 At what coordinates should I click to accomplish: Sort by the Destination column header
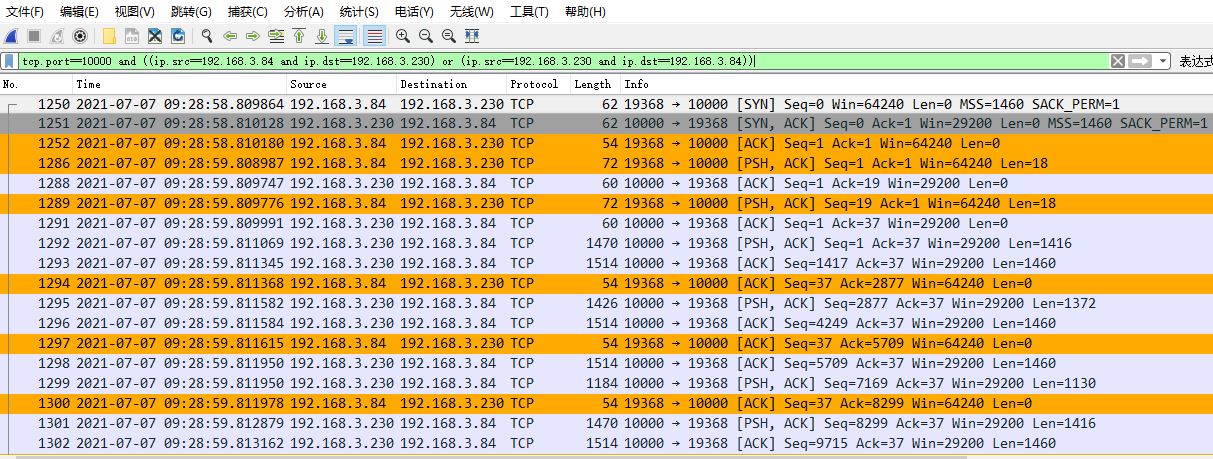coord(451,84)
